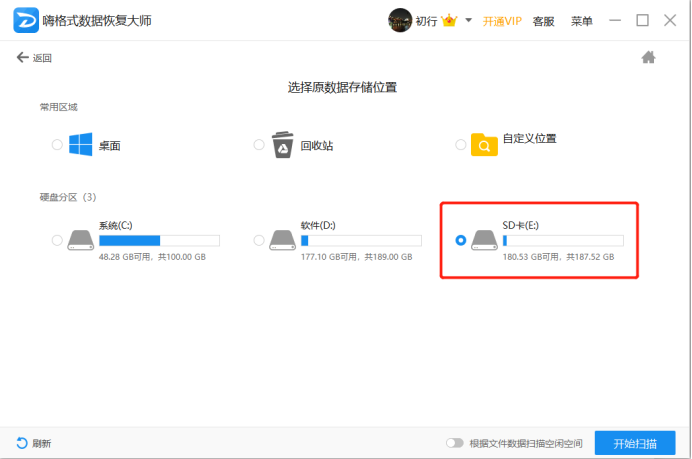
Task: Click text 180.53 GB可用，共187.52 GB
Action: [558, 257]
